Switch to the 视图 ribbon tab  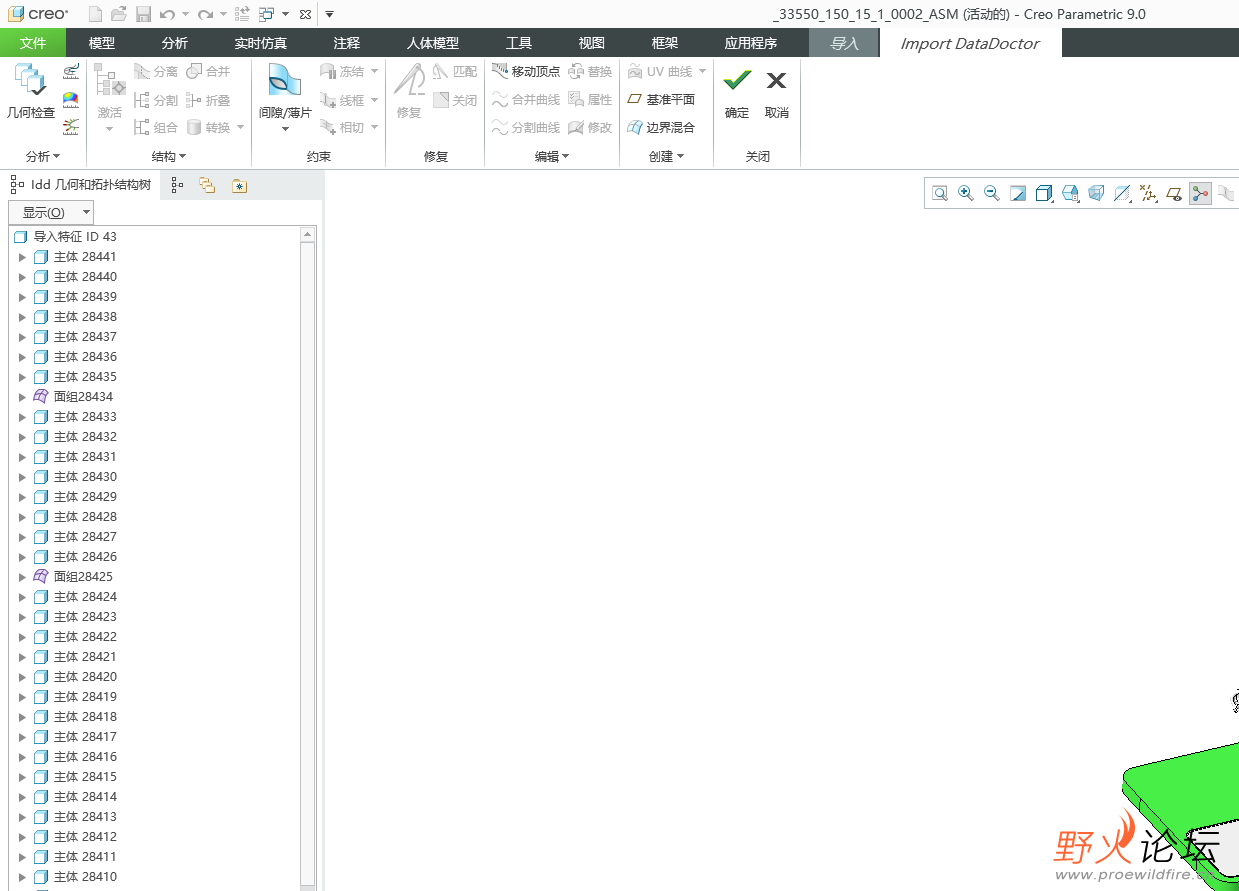click(x=592, y=43)
